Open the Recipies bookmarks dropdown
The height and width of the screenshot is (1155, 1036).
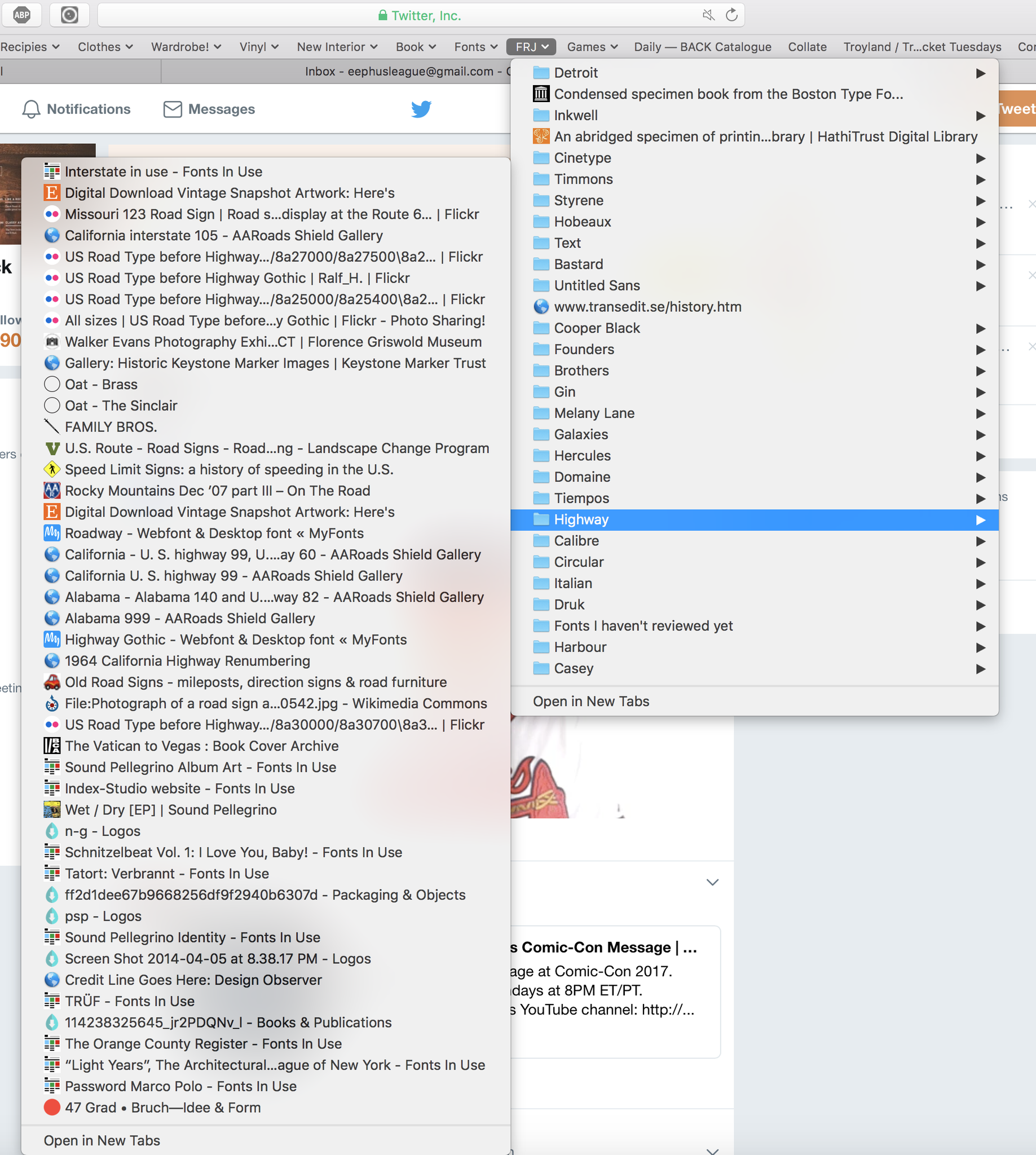29,47
